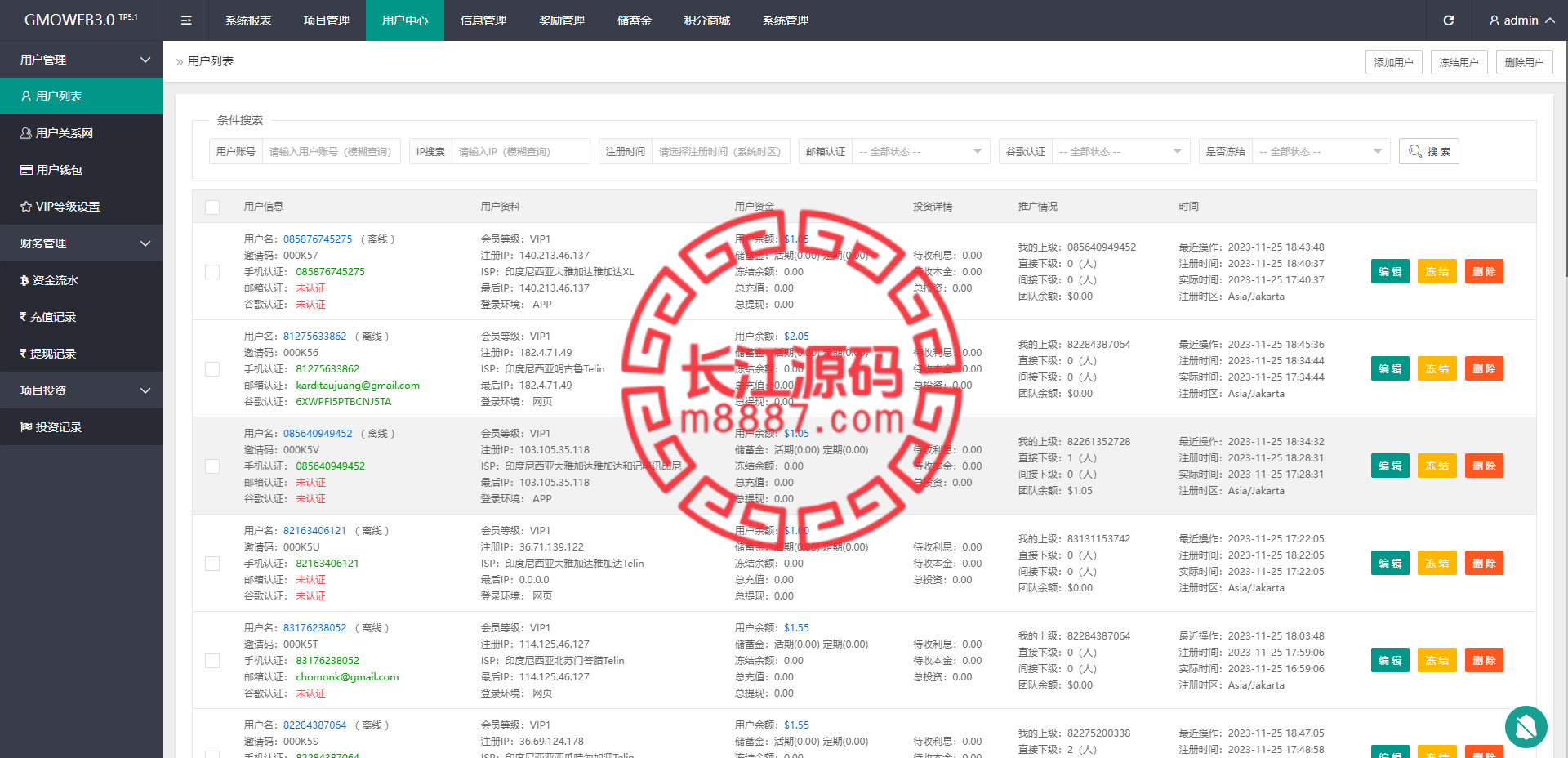Open VIP等级设置 in the sidebar
The image size is (1568, 758).
click(x=82, y=207)
